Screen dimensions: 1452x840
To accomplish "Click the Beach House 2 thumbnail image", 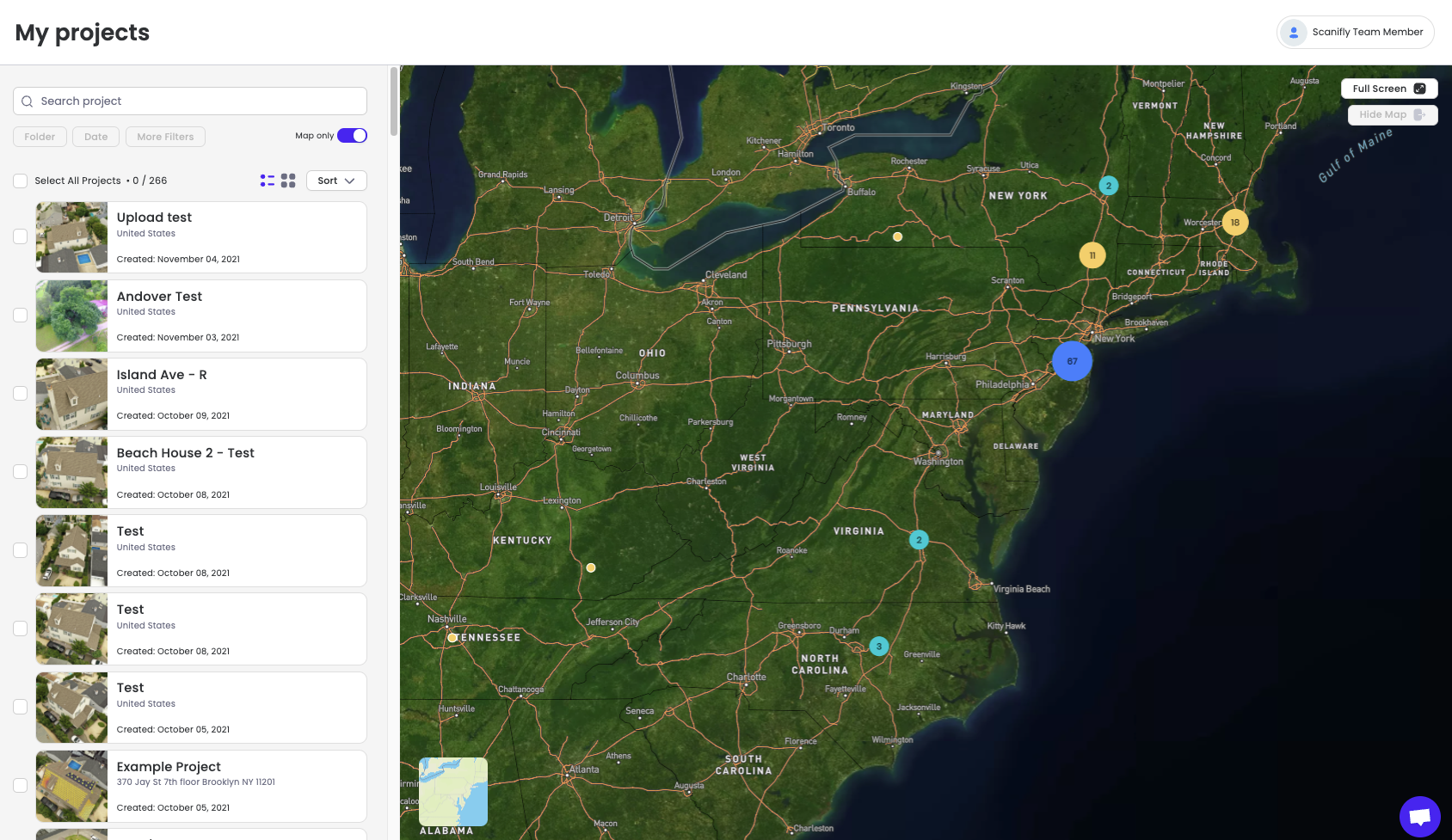I will 71,472.
